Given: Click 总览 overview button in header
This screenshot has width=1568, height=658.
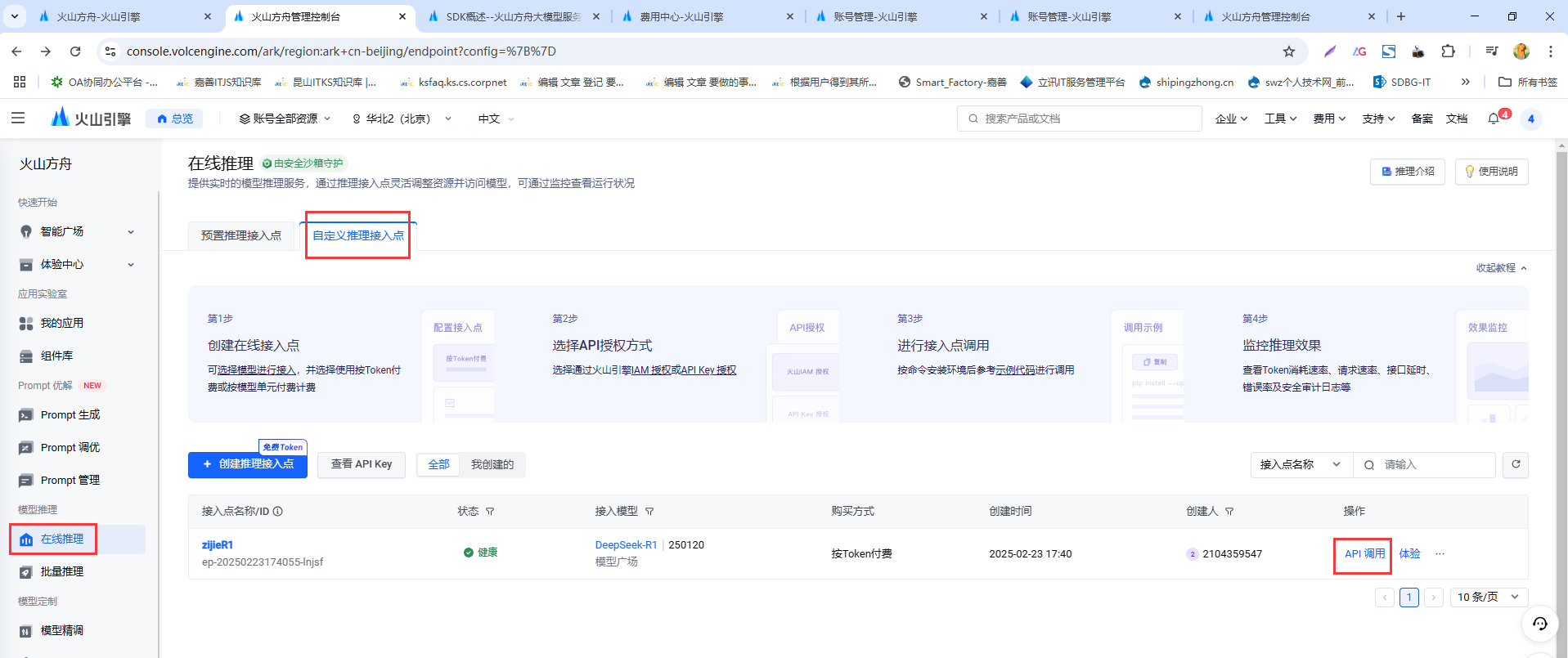Looking at the screenshot, I should pos(175,119).
